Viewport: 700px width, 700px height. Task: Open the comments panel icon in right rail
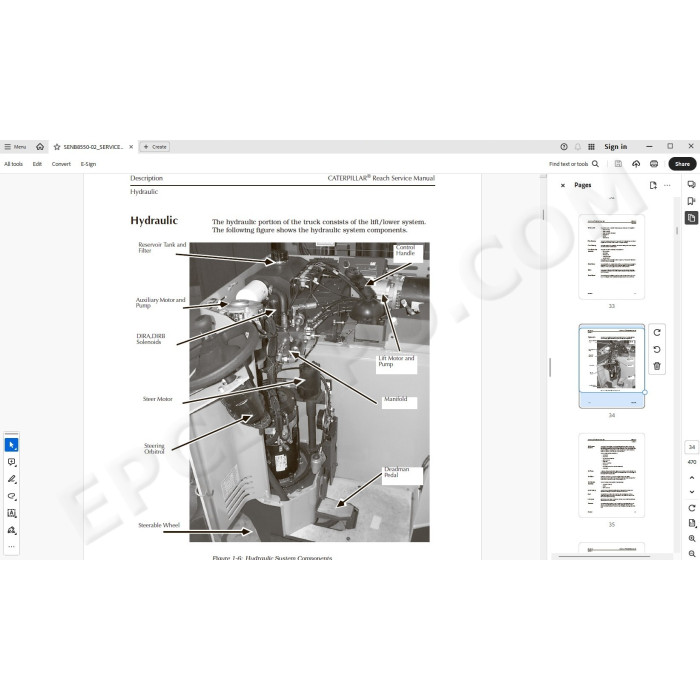pos(691,184)
